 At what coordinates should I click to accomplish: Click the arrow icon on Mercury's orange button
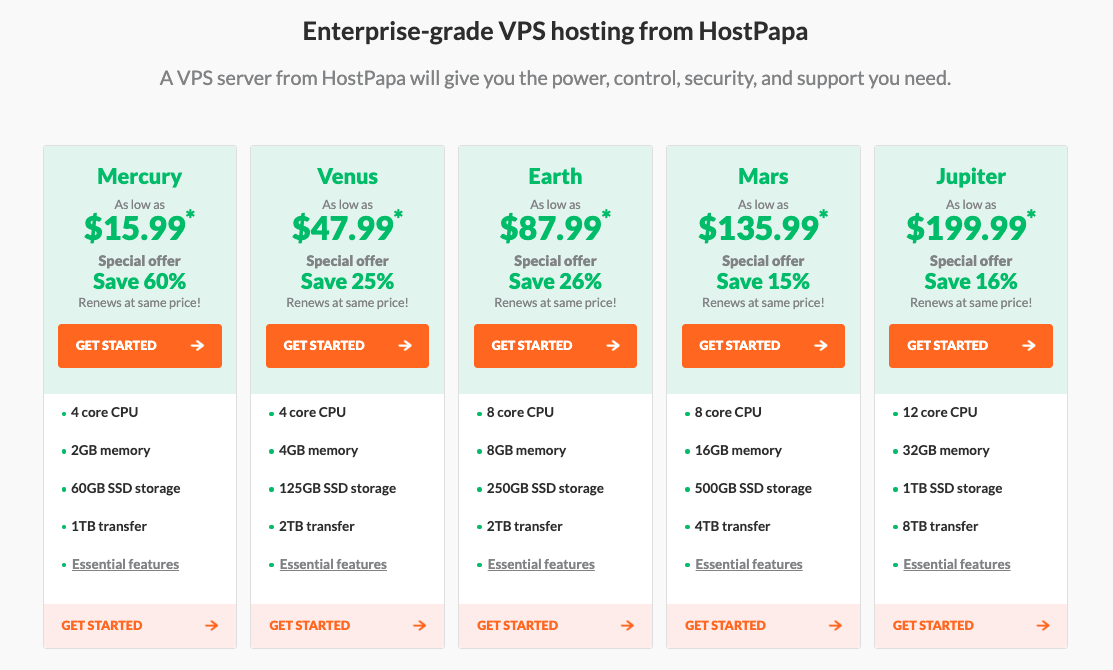pos(197,346)
